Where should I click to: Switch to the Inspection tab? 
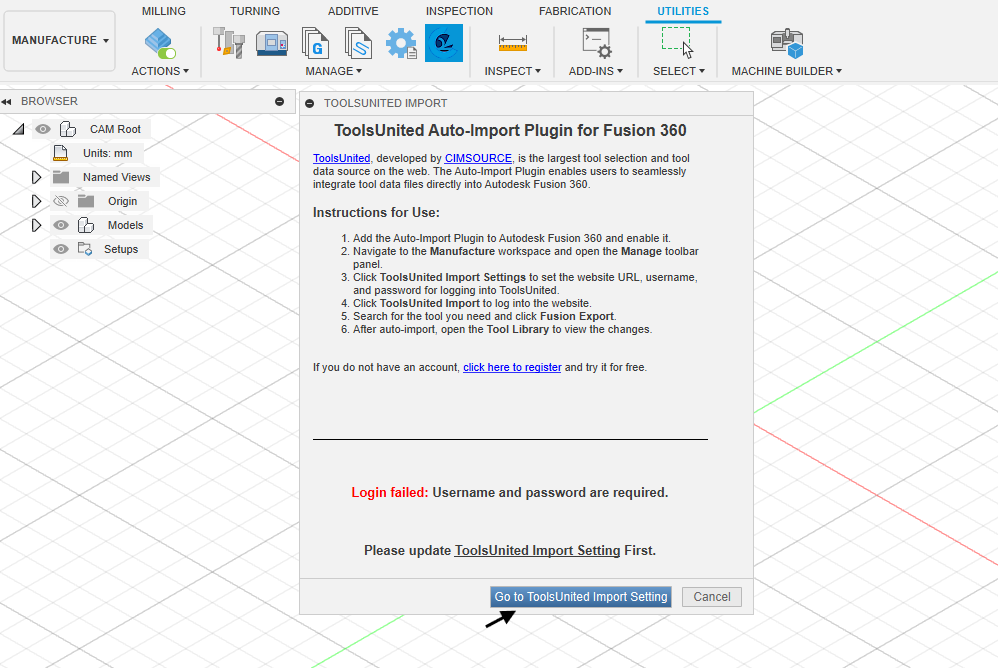click(459, 11)
